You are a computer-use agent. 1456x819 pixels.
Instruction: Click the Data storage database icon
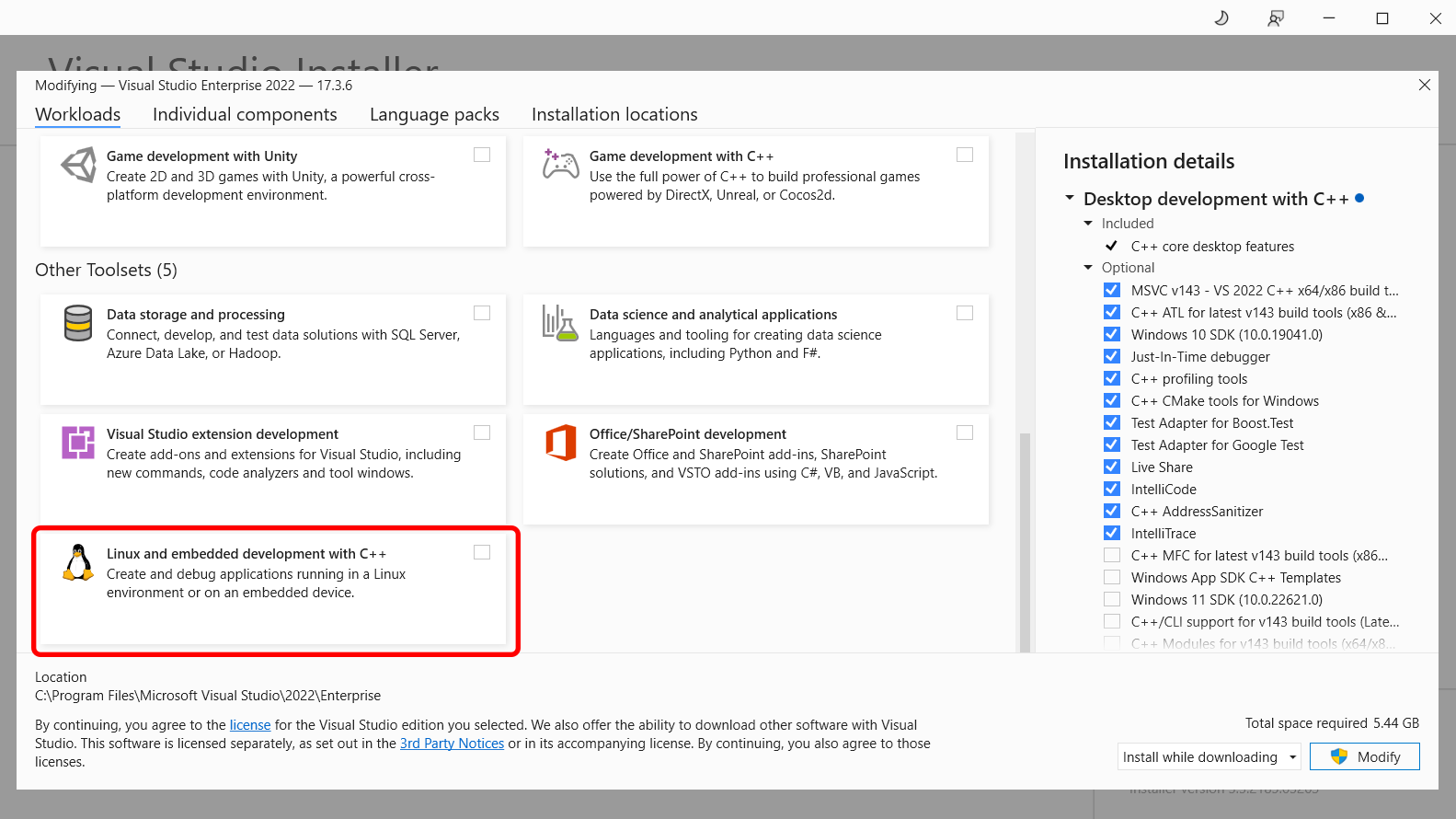(x=78, y=323)
